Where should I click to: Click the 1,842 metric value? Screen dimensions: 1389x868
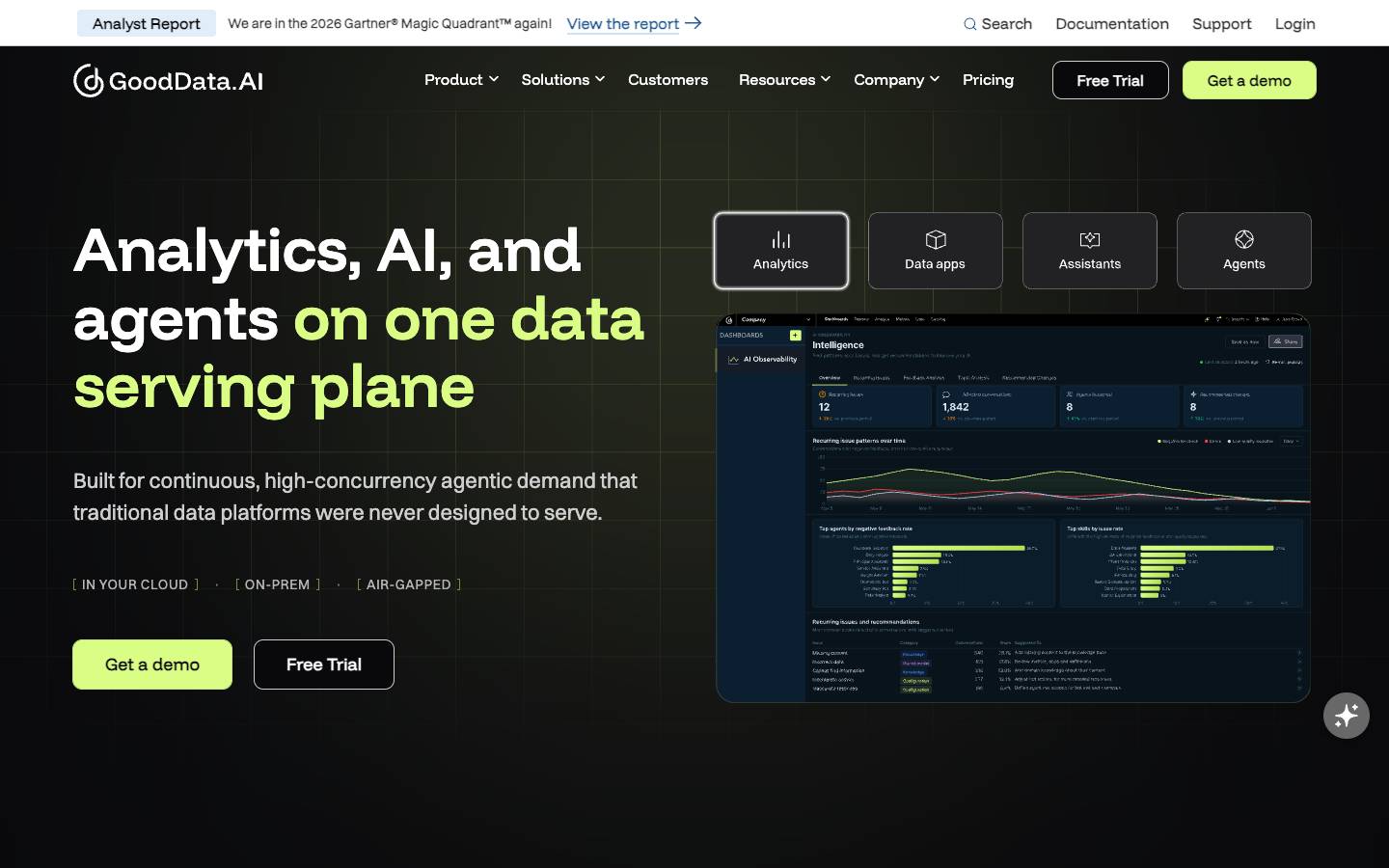tap(956, 407)
